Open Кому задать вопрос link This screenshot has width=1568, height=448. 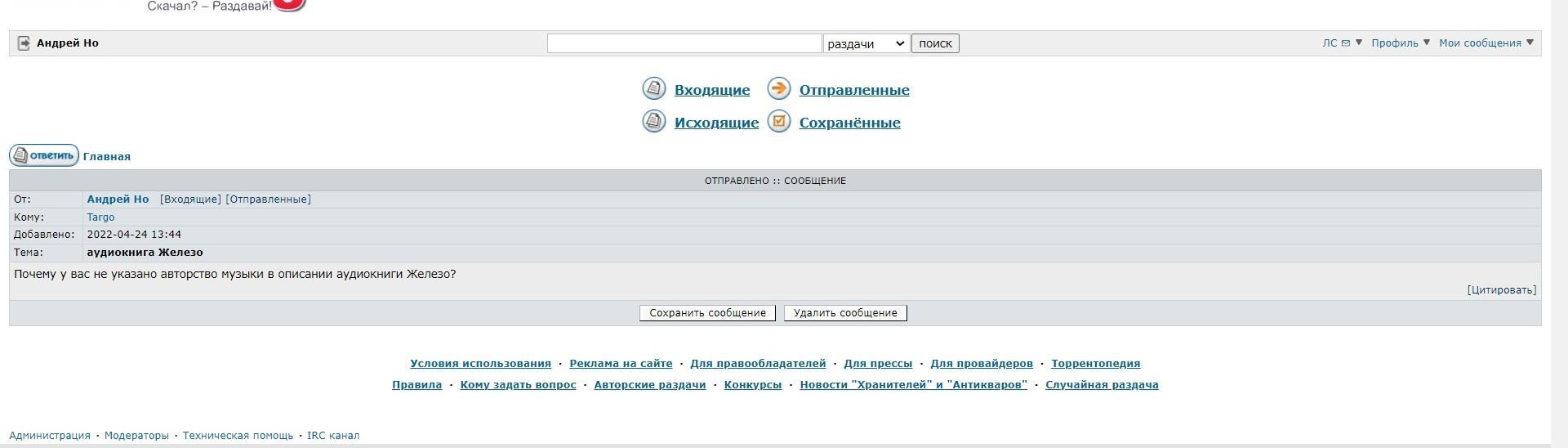click(518, 385)
